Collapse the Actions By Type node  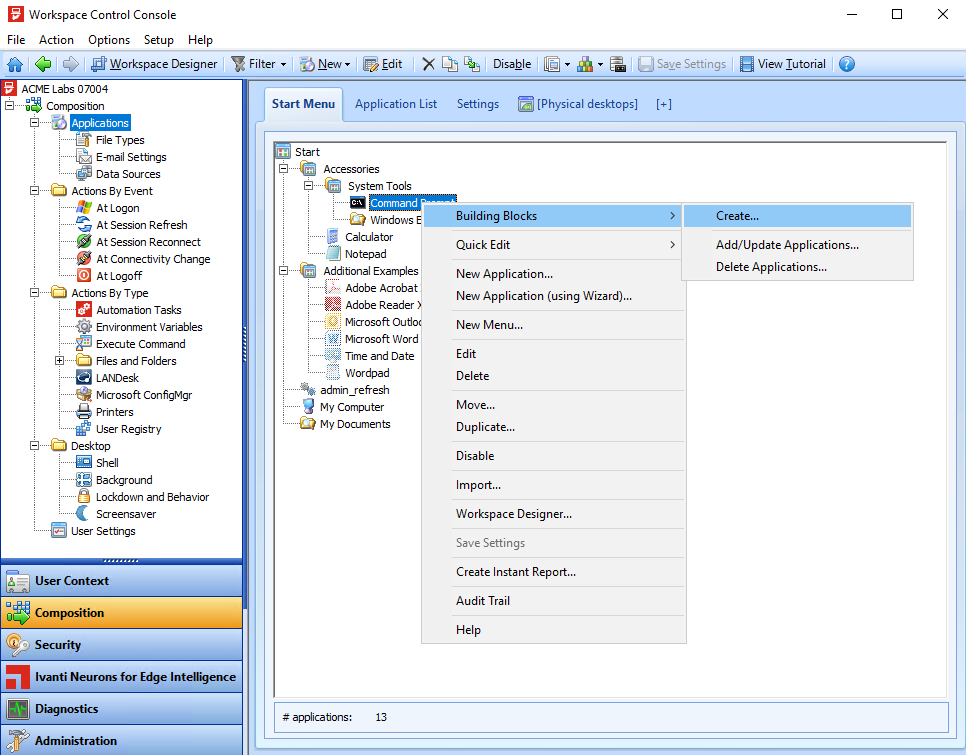click(x=34, y=293)
